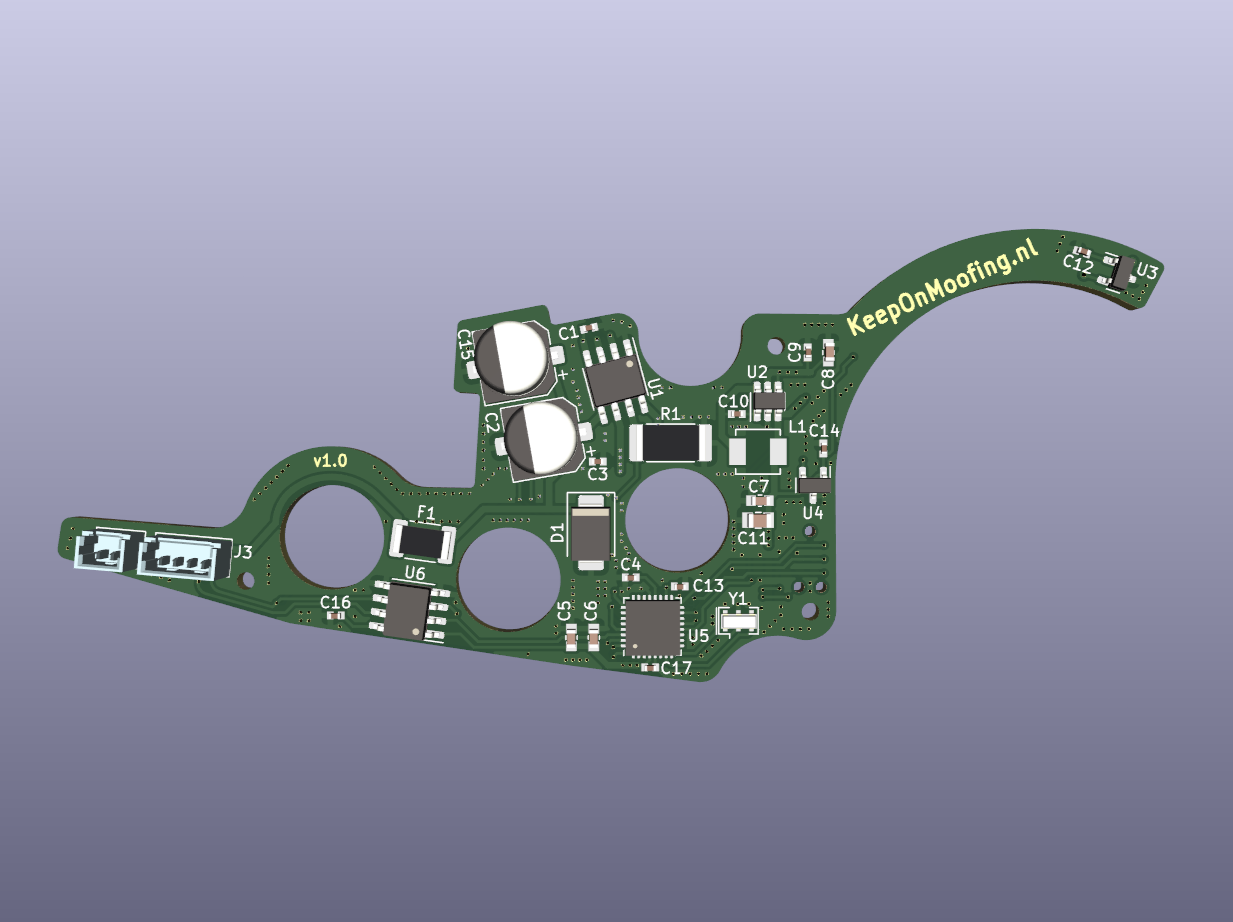Click the J3 four-pin connector

coord(181,553)
